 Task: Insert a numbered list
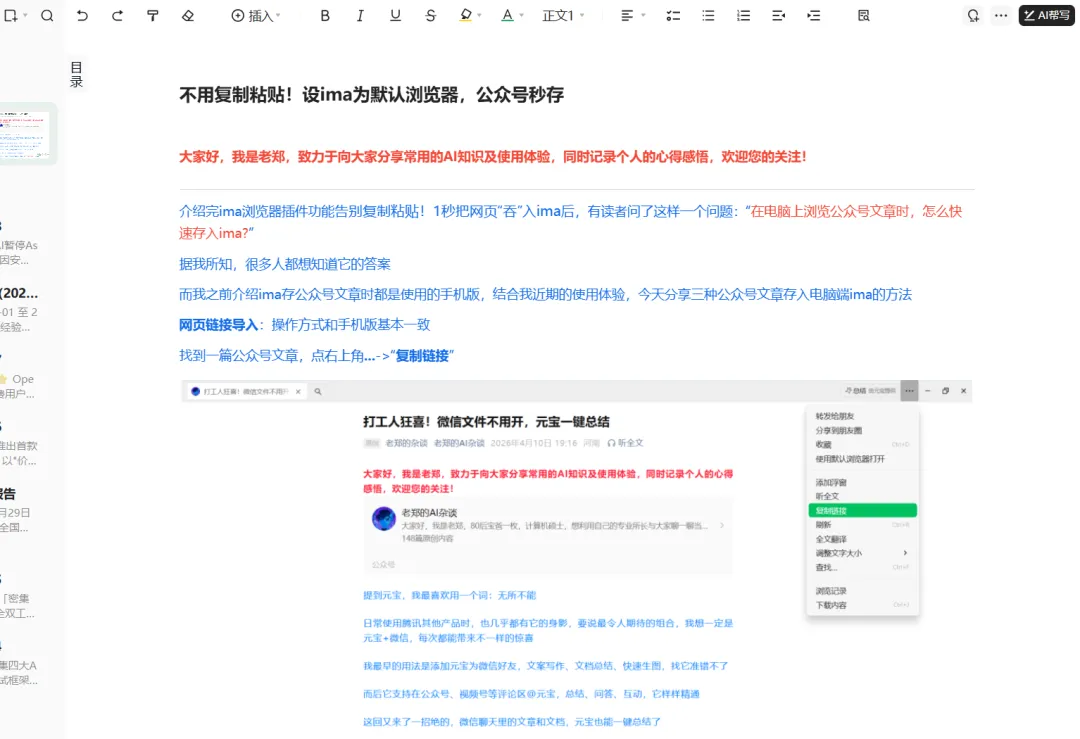[743, 15]
